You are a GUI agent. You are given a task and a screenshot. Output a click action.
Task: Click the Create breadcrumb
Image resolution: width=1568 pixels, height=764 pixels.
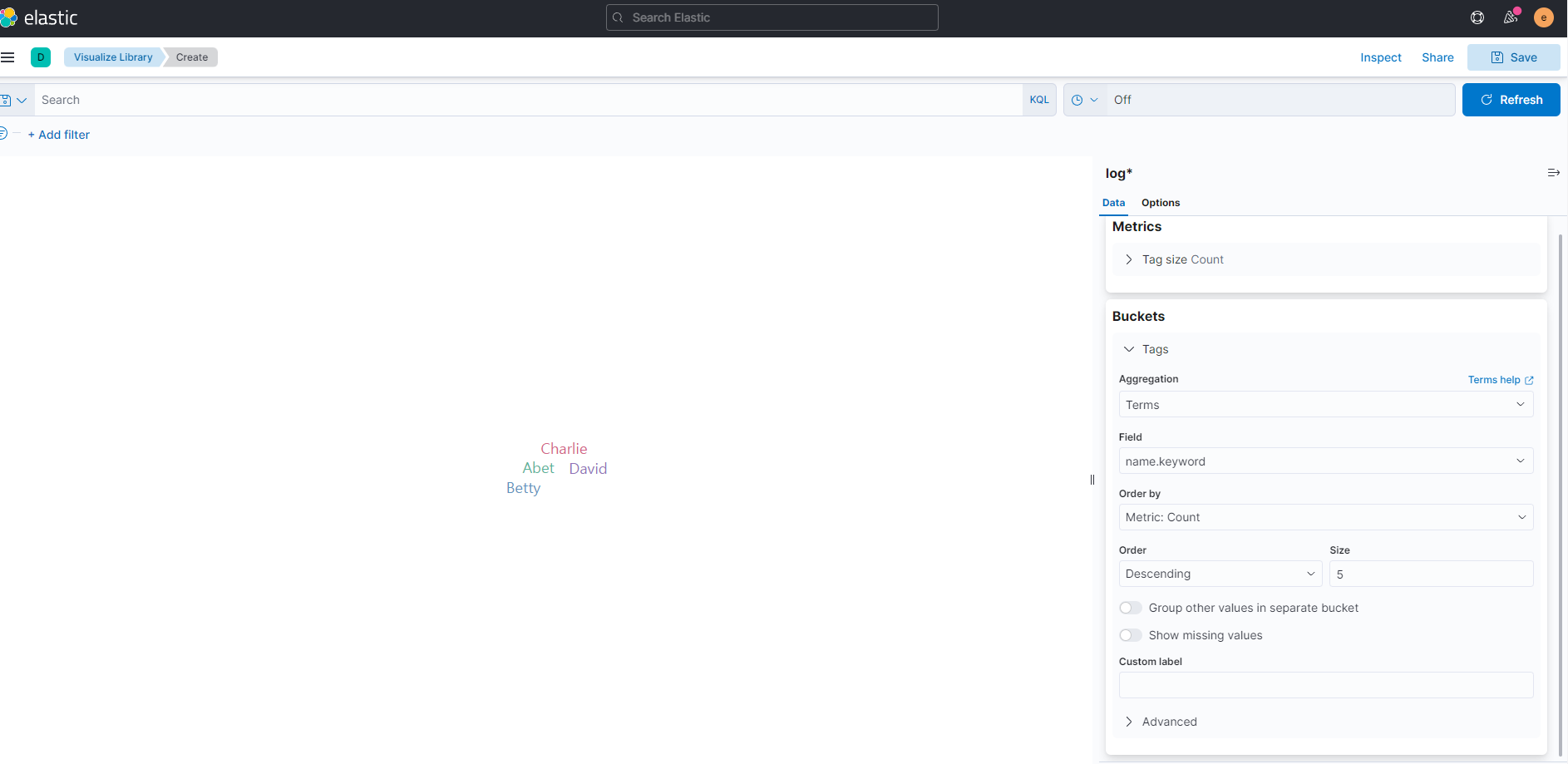pyautogui.click(x=192, y=57)
